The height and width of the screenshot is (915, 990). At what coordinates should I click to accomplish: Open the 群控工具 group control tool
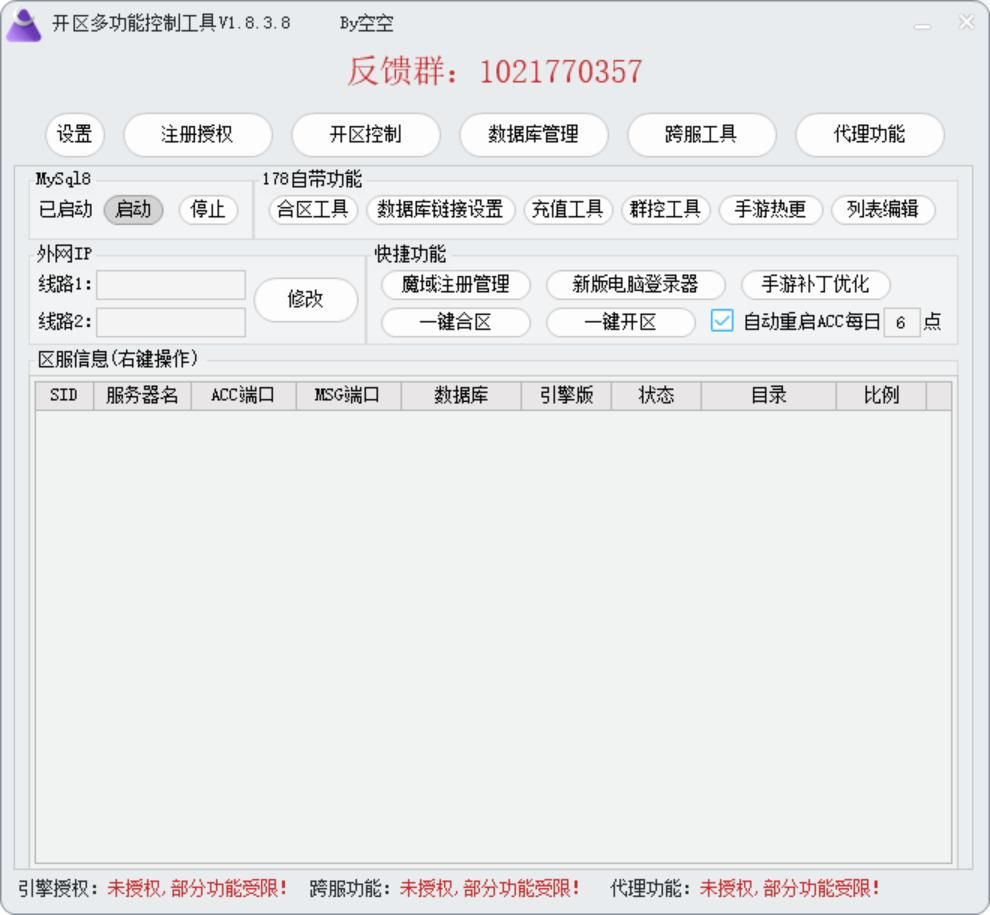[665, 210]
